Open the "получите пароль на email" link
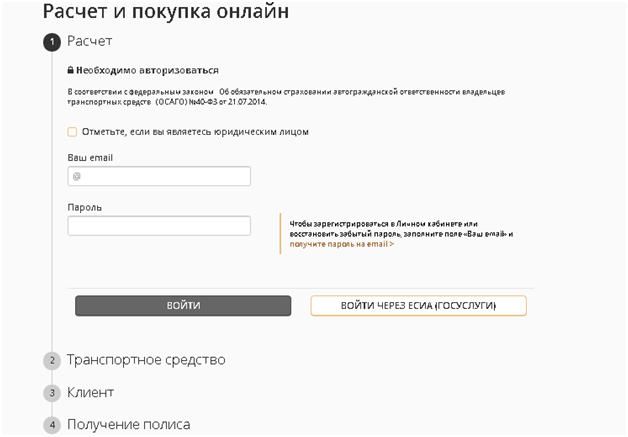 (341, 244)
